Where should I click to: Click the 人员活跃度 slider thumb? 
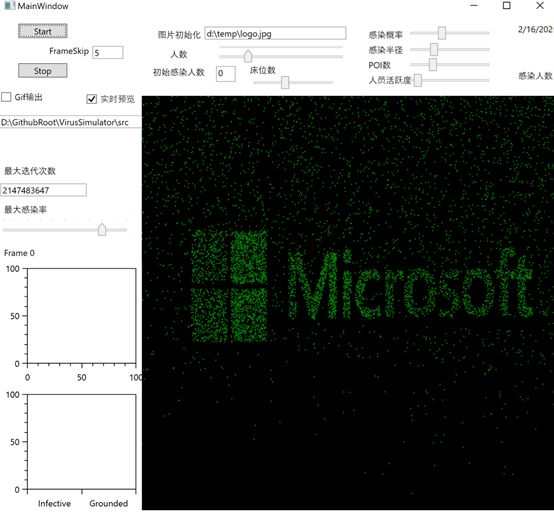coord(418,80)
